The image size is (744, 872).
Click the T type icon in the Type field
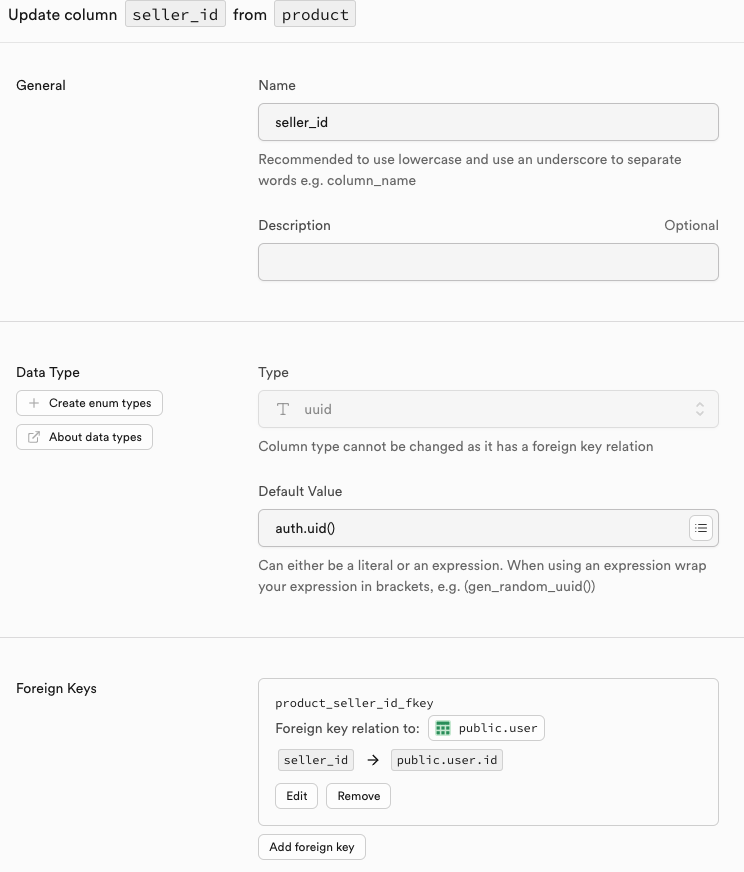click(x=283, y=409)
